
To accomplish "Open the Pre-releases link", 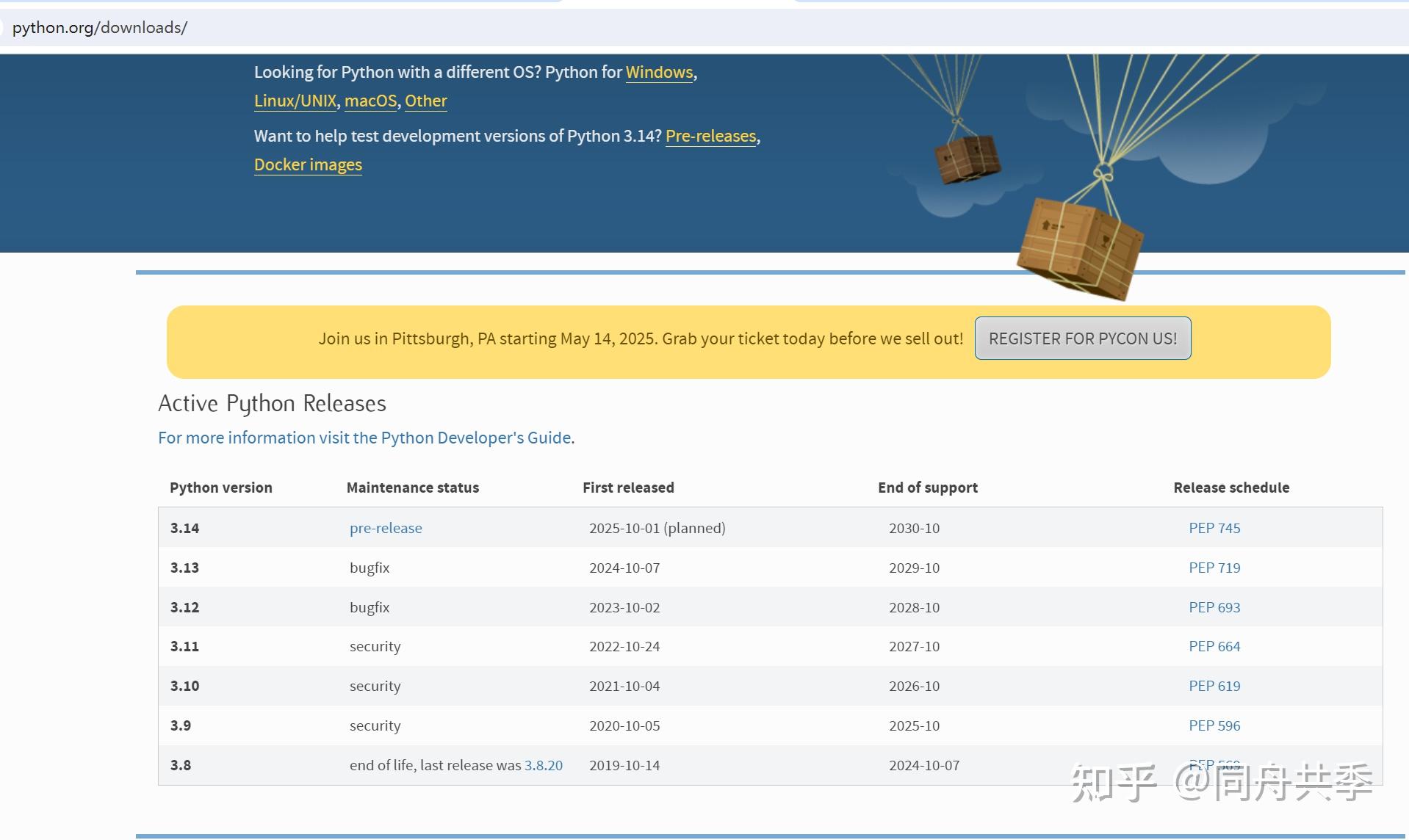I will (710, 136).
